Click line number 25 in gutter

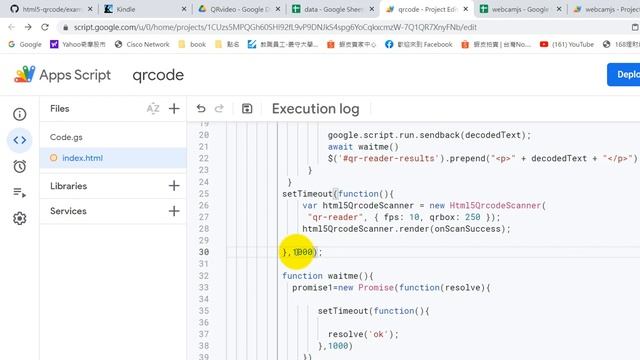(204, 194)
